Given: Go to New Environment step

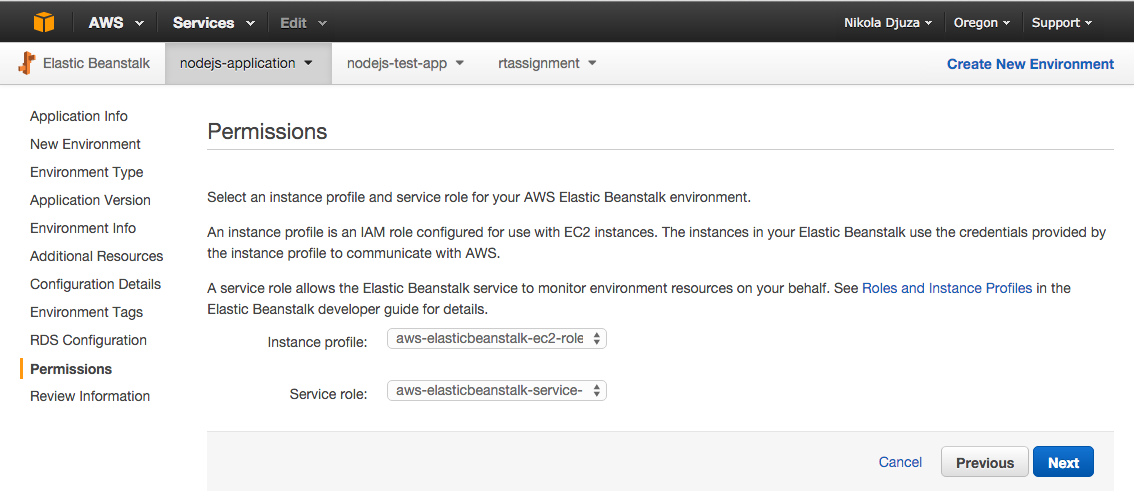Looking at the screenshot, I should (x=85, y=144).
